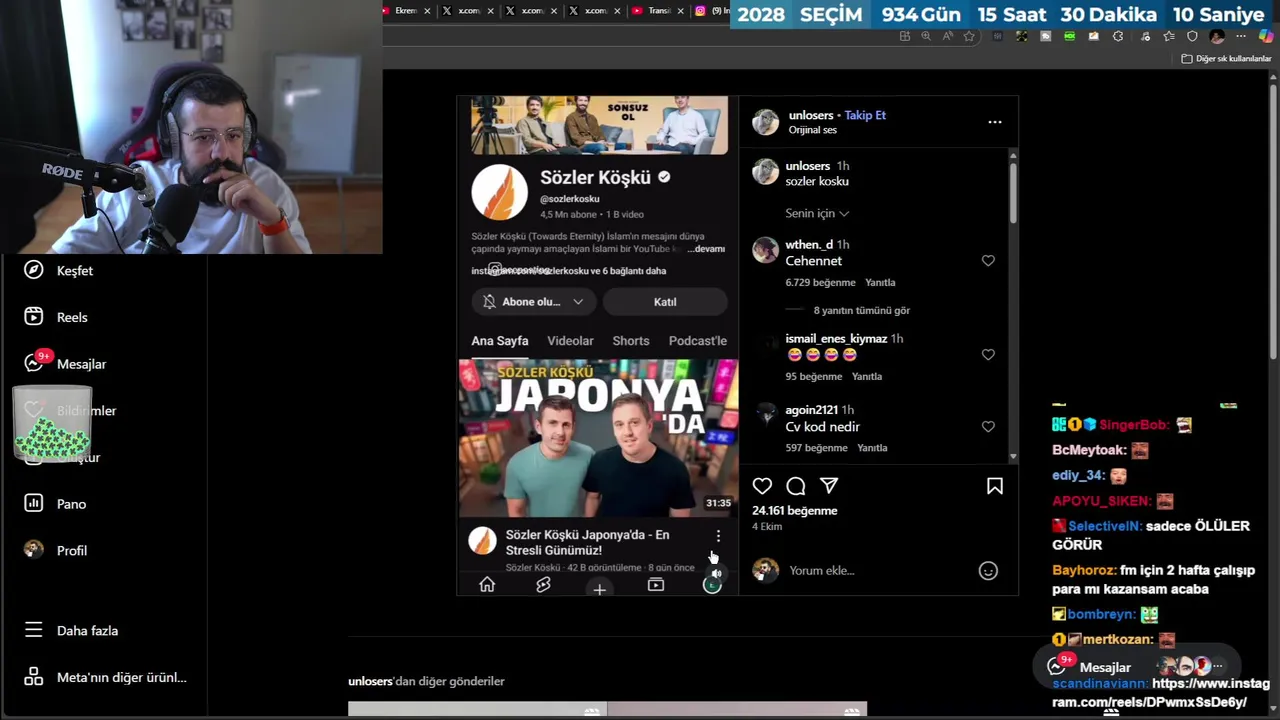Like ismail_enes_kiymaz's emoji comment
The width and height of the screenshot is (1280, 720).
pyautogui.click(x=988, y=355)
